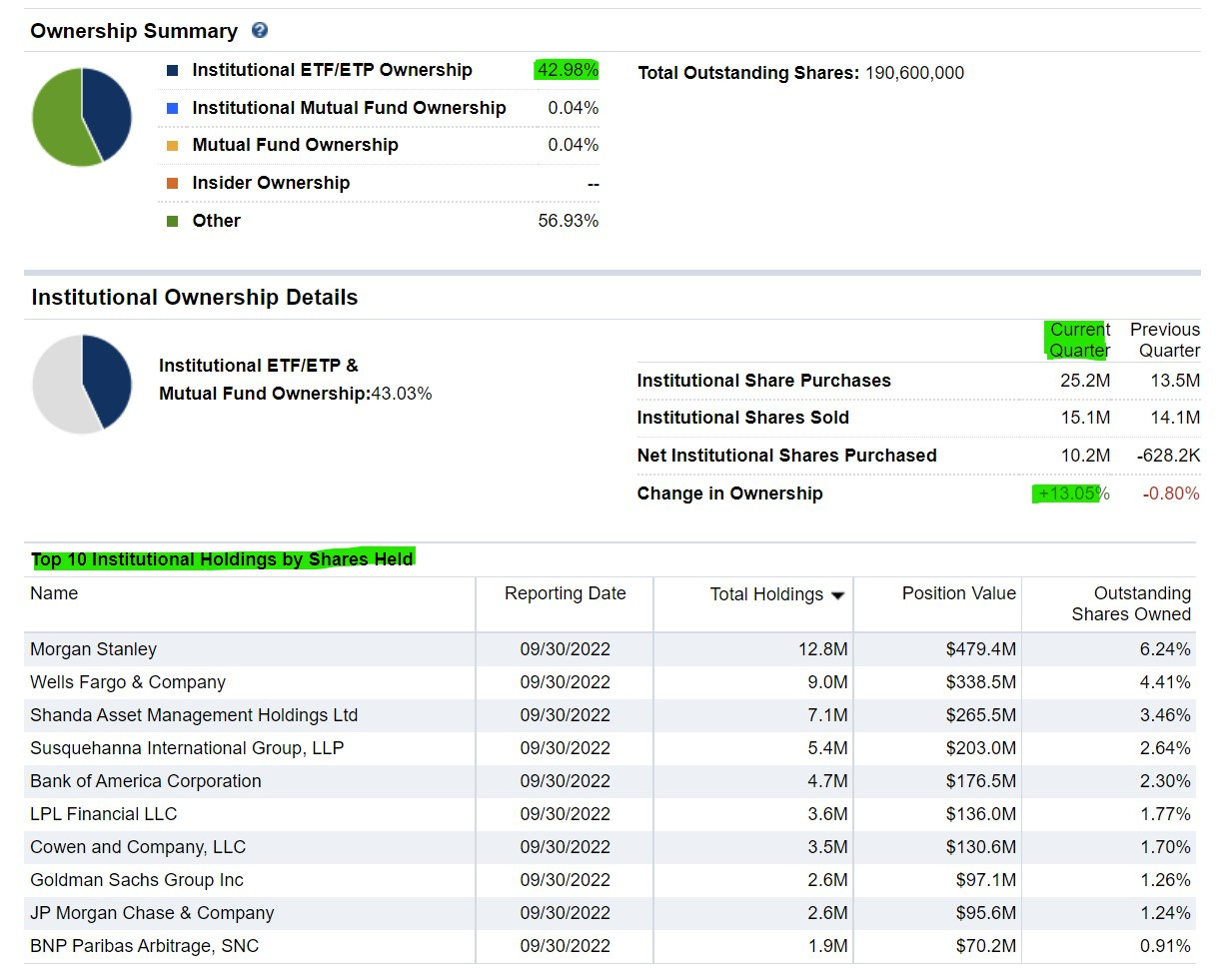This screenshot has height=980, width=1230.
Task: Click the Ownership Summary section heading
Action: point(134,31)
